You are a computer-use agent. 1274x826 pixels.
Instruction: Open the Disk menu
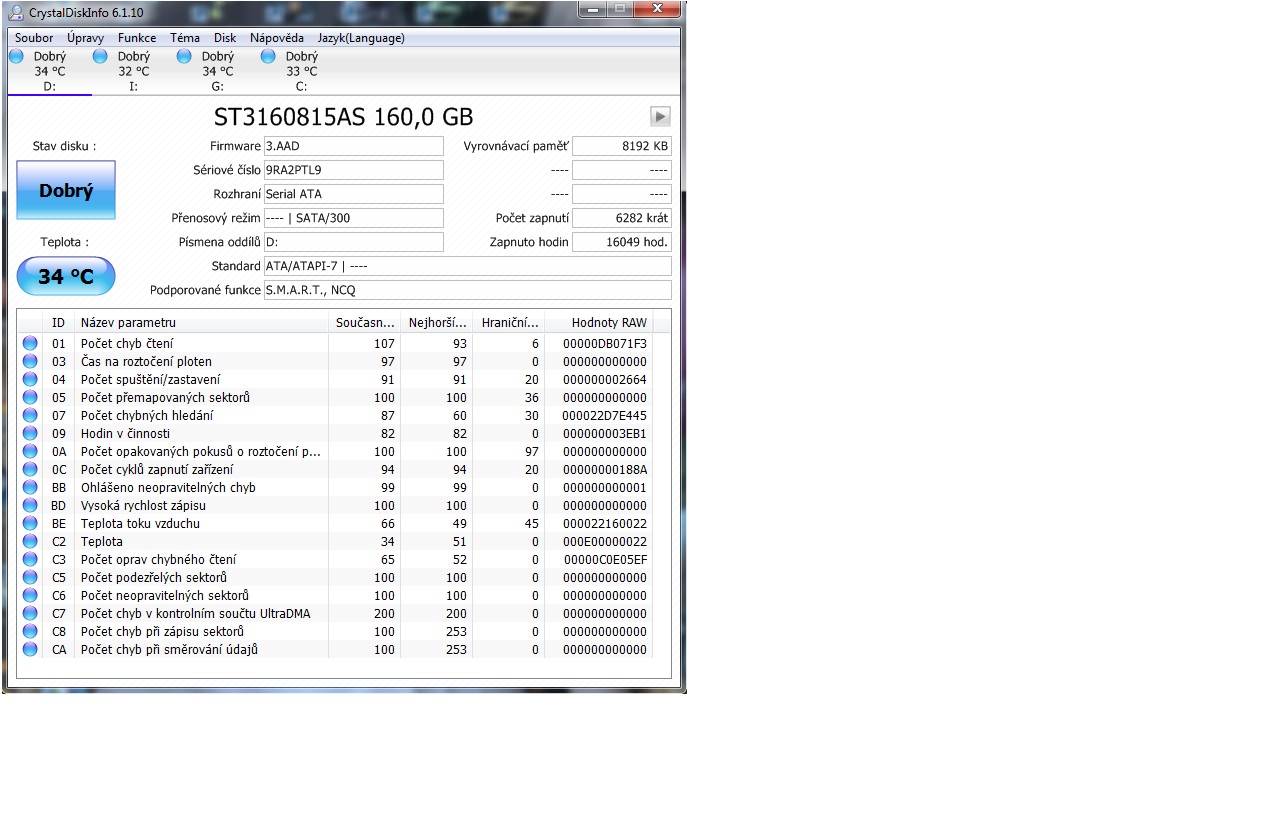click(225, 38)
